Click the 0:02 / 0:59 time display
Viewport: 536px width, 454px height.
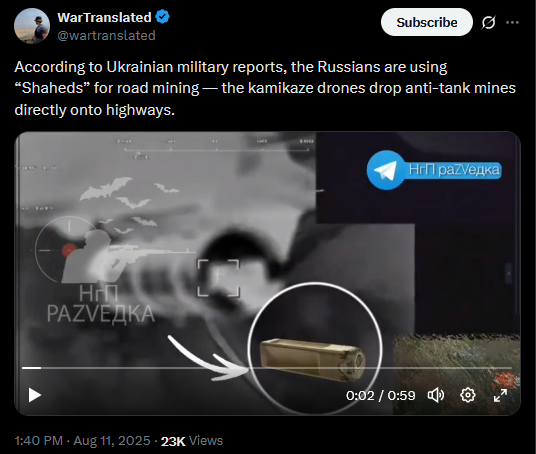[x=380, y=396]
